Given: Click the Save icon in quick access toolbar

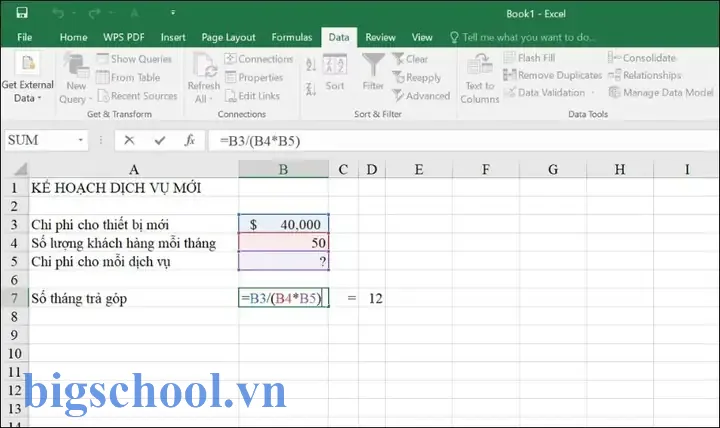Looking at the screenshot, I should pyautogui.click(x=22, y=12).
